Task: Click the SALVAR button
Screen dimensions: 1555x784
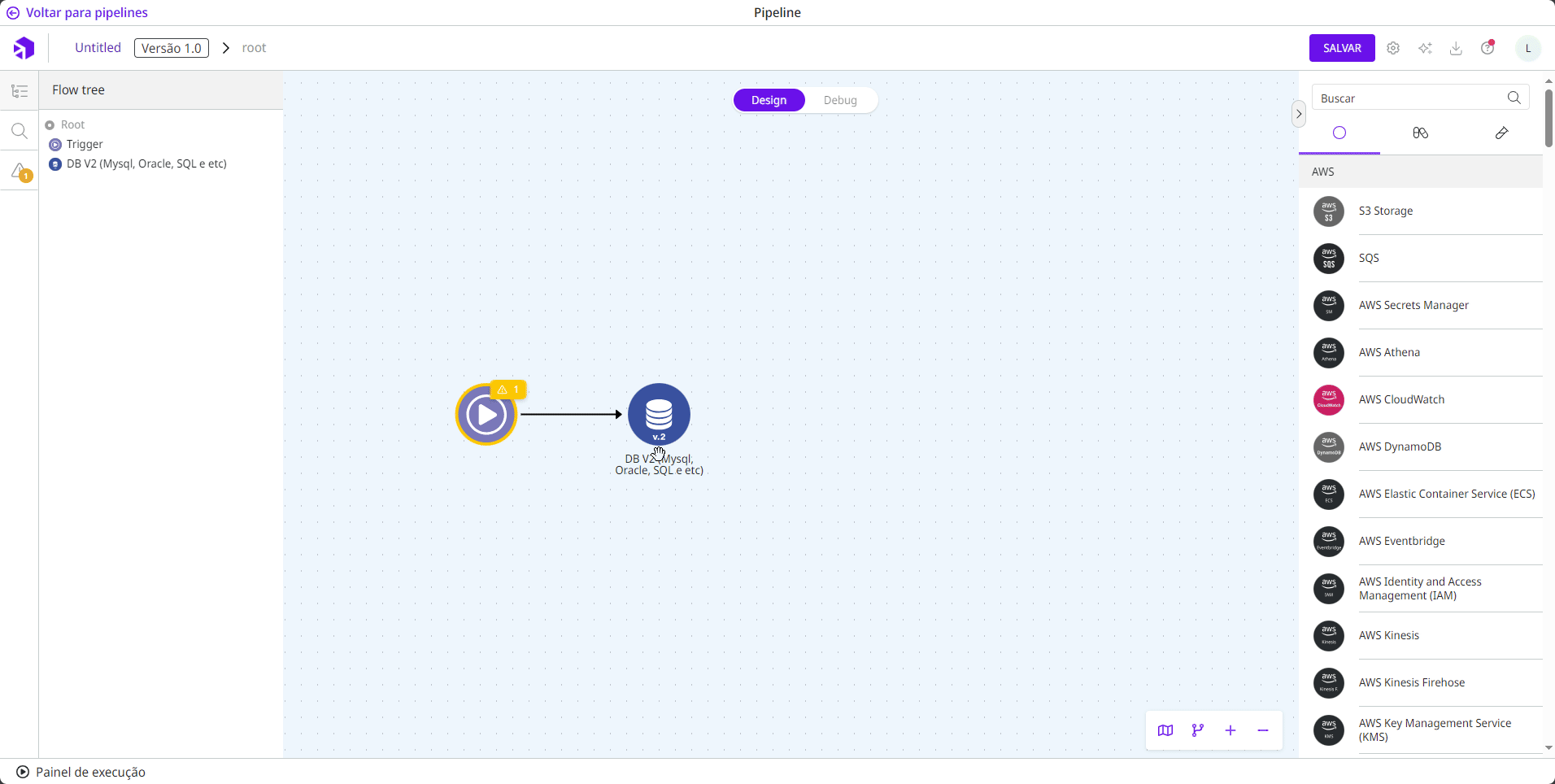Action: point(1342,48)
